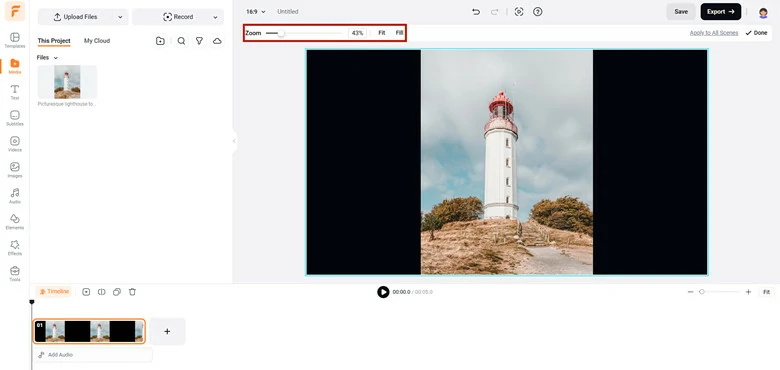Duplicate the selected scene
The height and width of the screenshot is (370, 780).
point(117,292)
